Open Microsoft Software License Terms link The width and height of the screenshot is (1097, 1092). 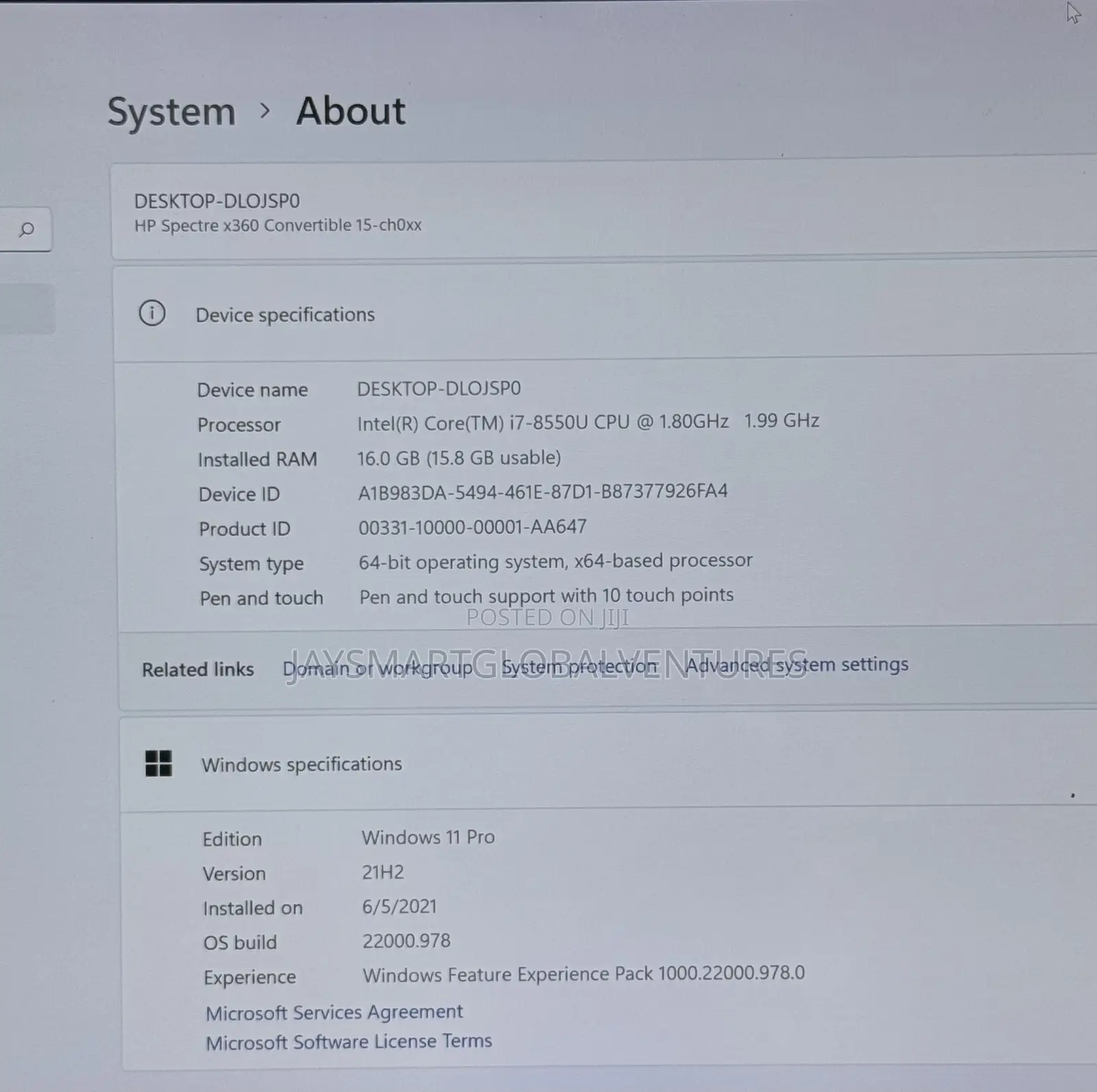349,1042
